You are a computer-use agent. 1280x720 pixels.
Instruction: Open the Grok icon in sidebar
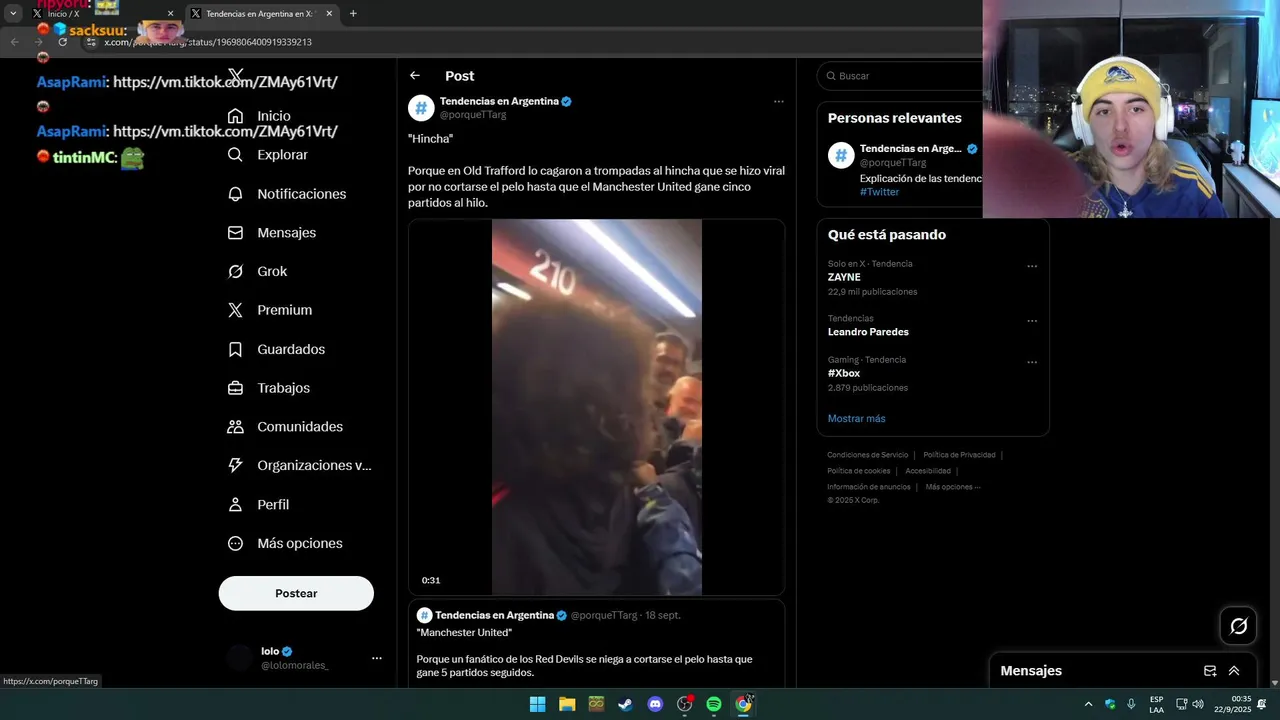pyautogui.click(x=235, y=271)
